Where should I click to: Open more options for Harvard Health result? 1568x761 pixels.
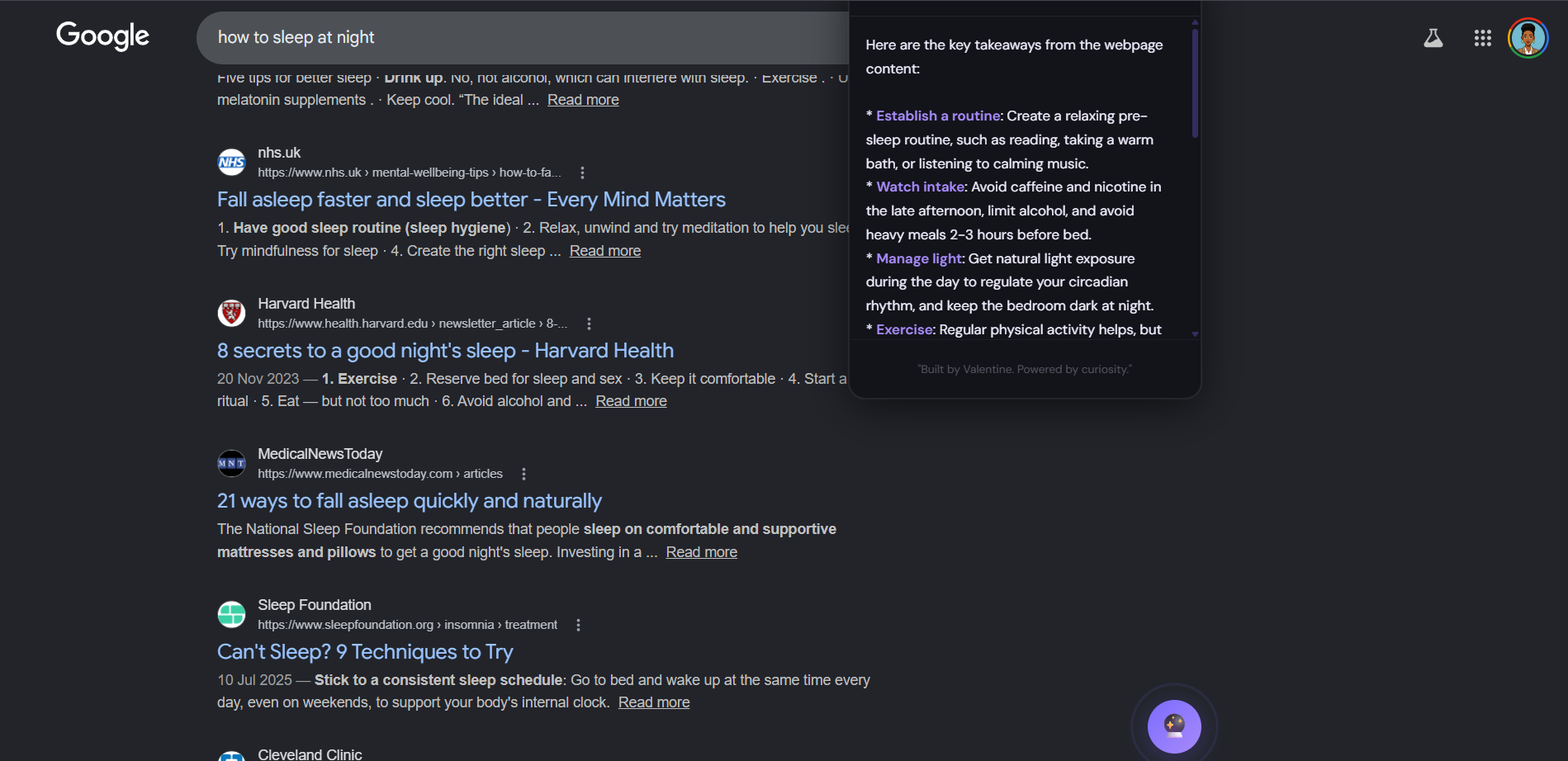pos(589,324)
